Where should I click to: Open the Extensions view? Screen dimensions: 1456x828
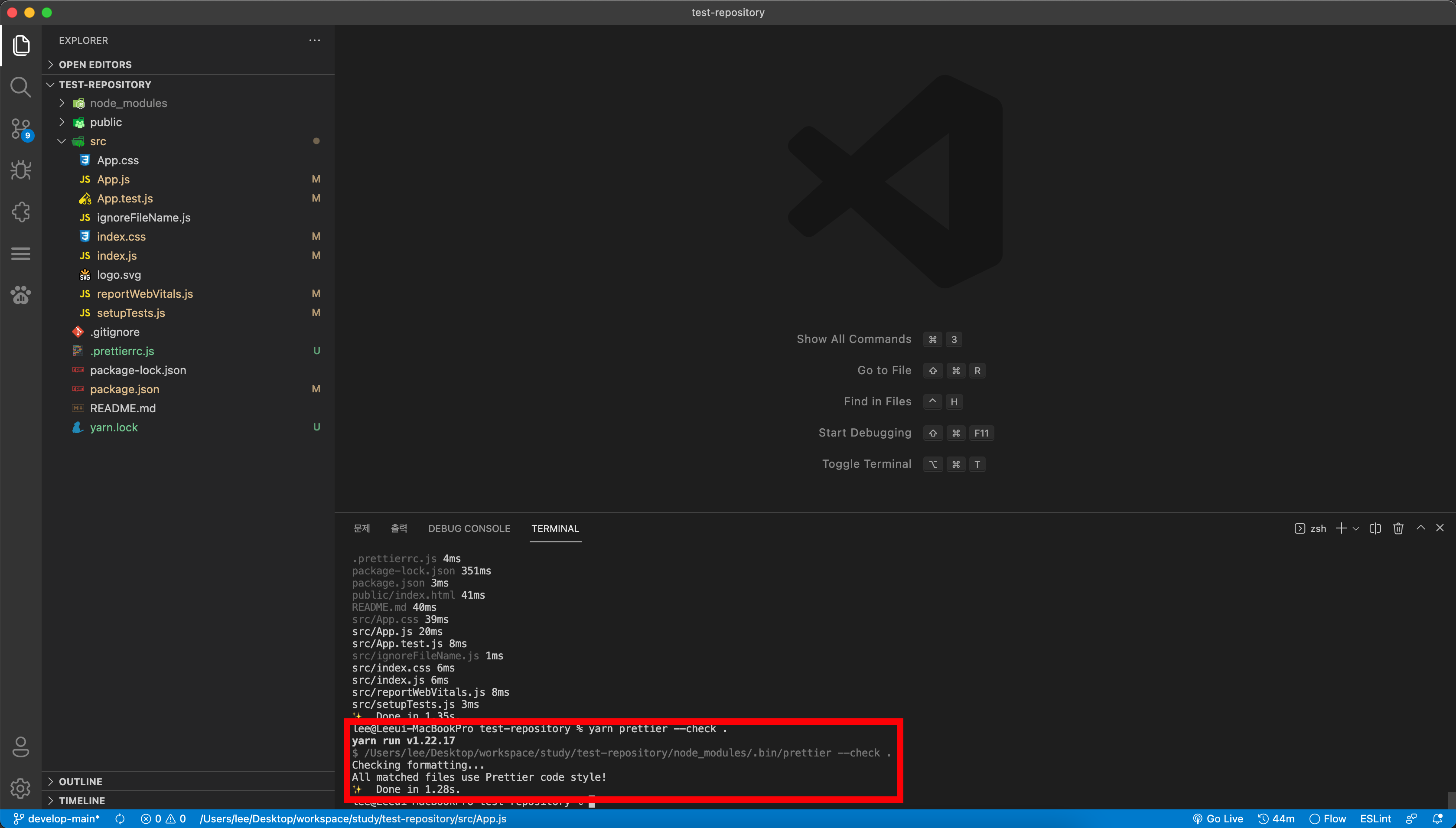coord(20,212)
